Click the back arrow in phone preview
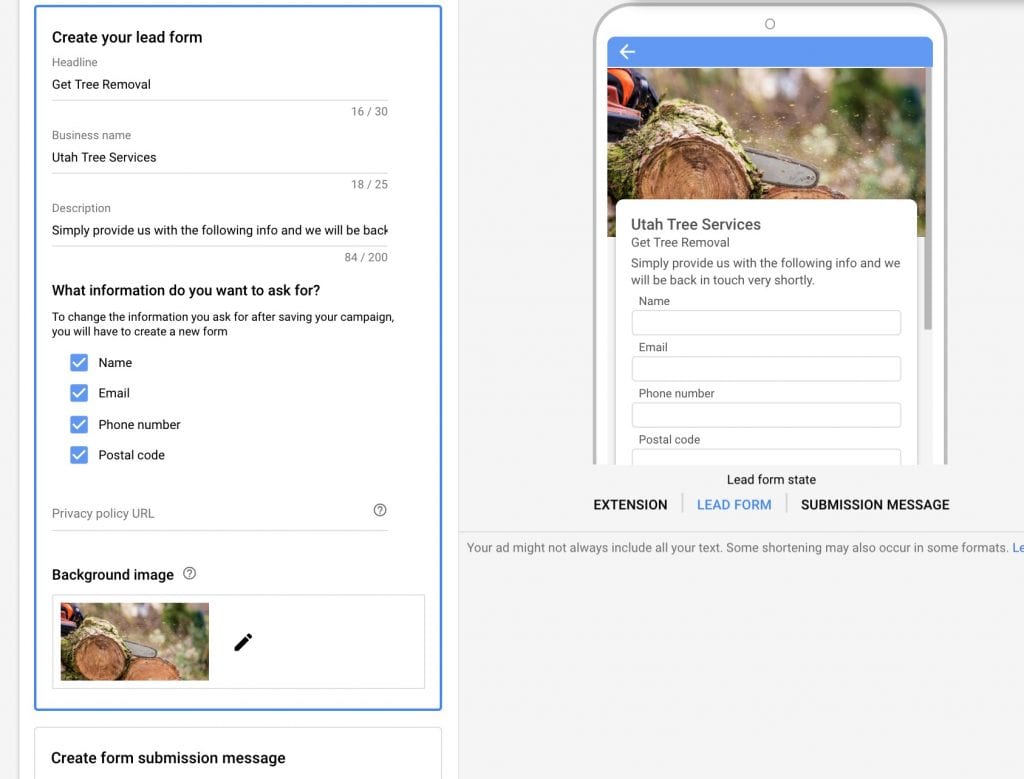Image resolution: width=1024 pixels, height=779 pixels. tap(627, 52)
